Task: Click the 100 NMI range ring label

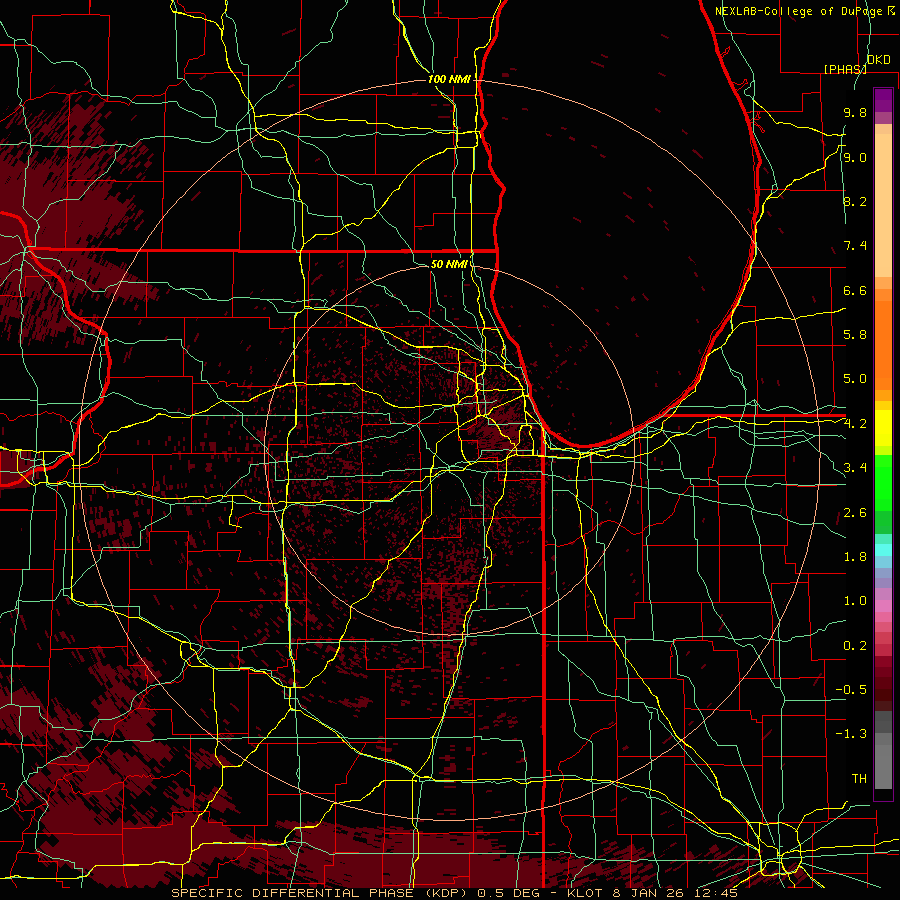Action: tap(449, 79)
